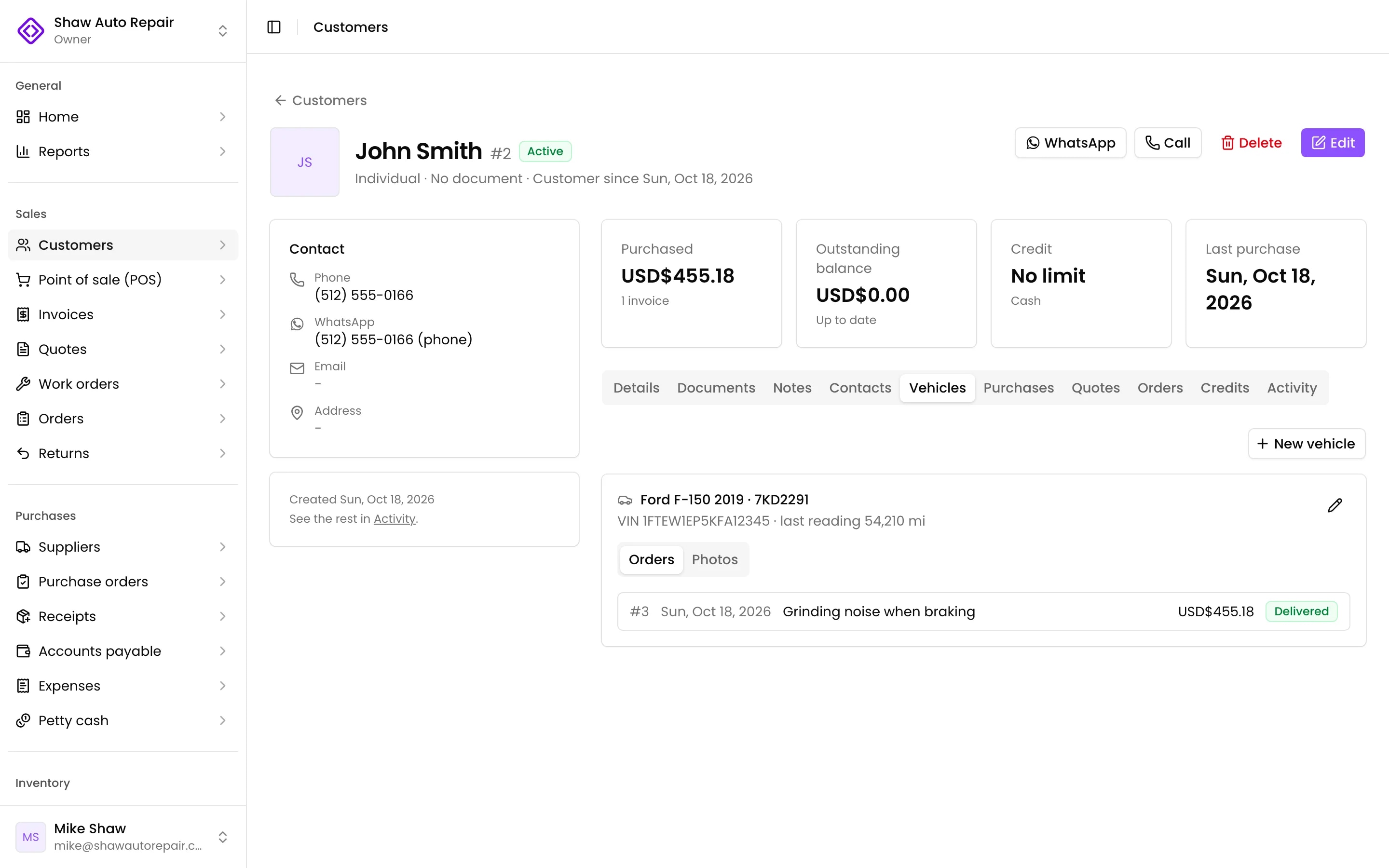Screen dimensions: 1389x868
Task: Expand the Home sidebar chevron
Action: tap(223, 117)
